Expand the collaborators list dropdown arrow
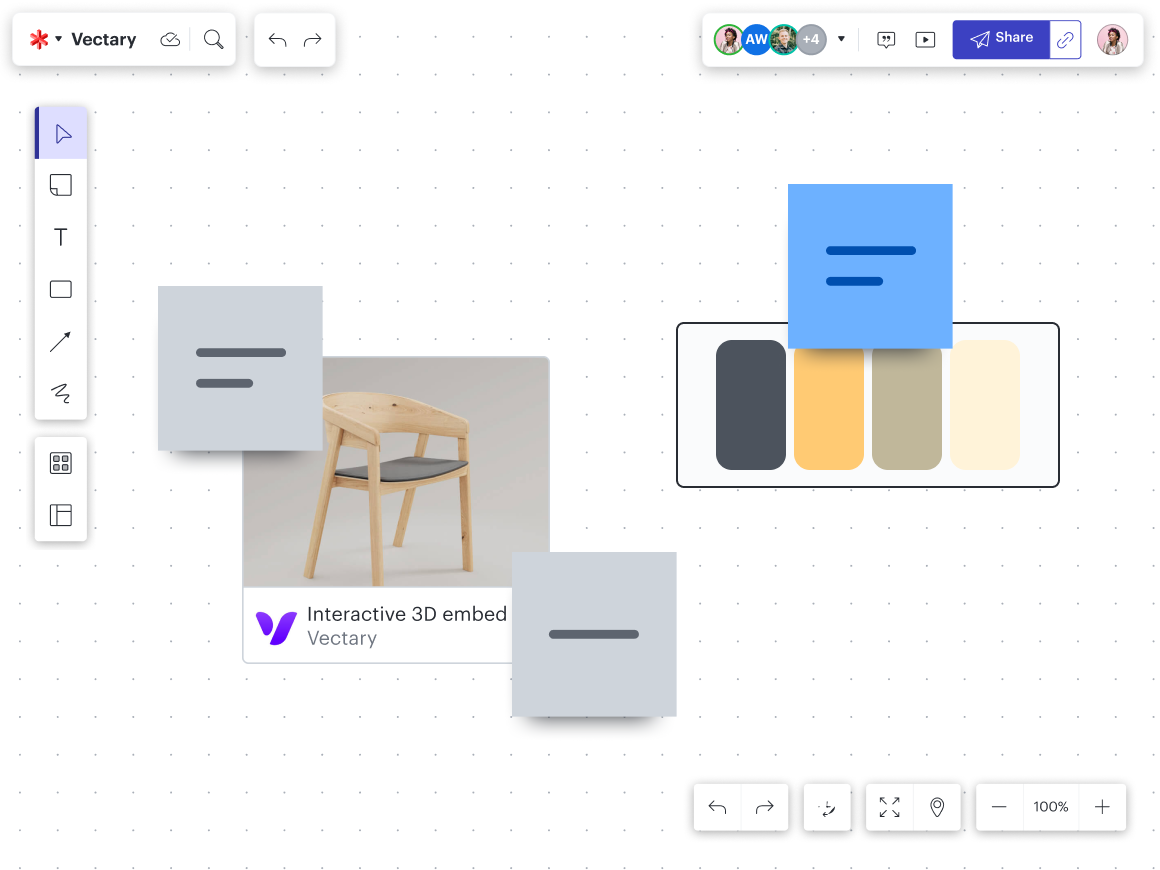 [841, 40]
